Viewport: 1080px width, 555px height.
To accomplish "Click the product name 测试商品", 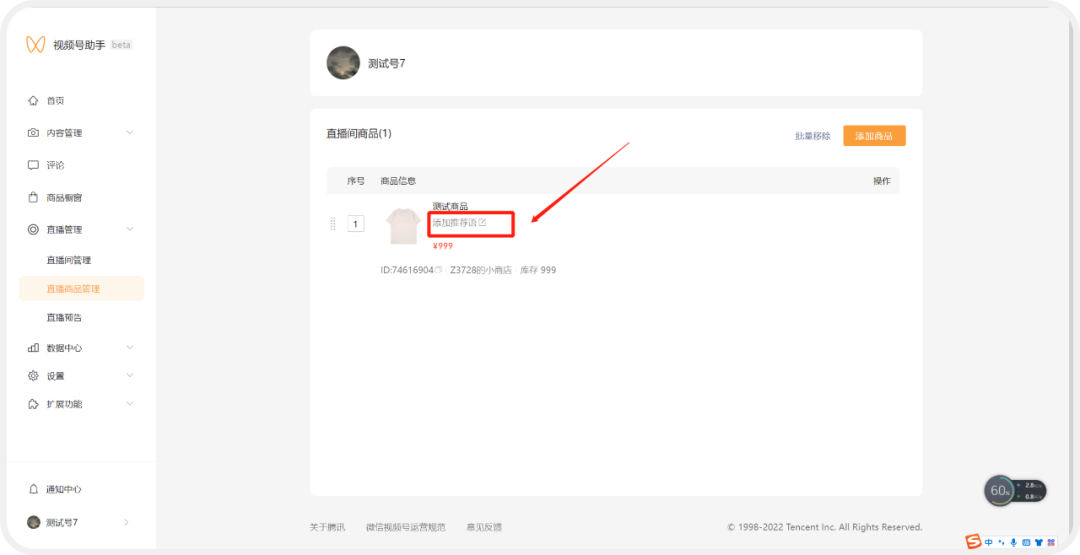I will point(450,207).
